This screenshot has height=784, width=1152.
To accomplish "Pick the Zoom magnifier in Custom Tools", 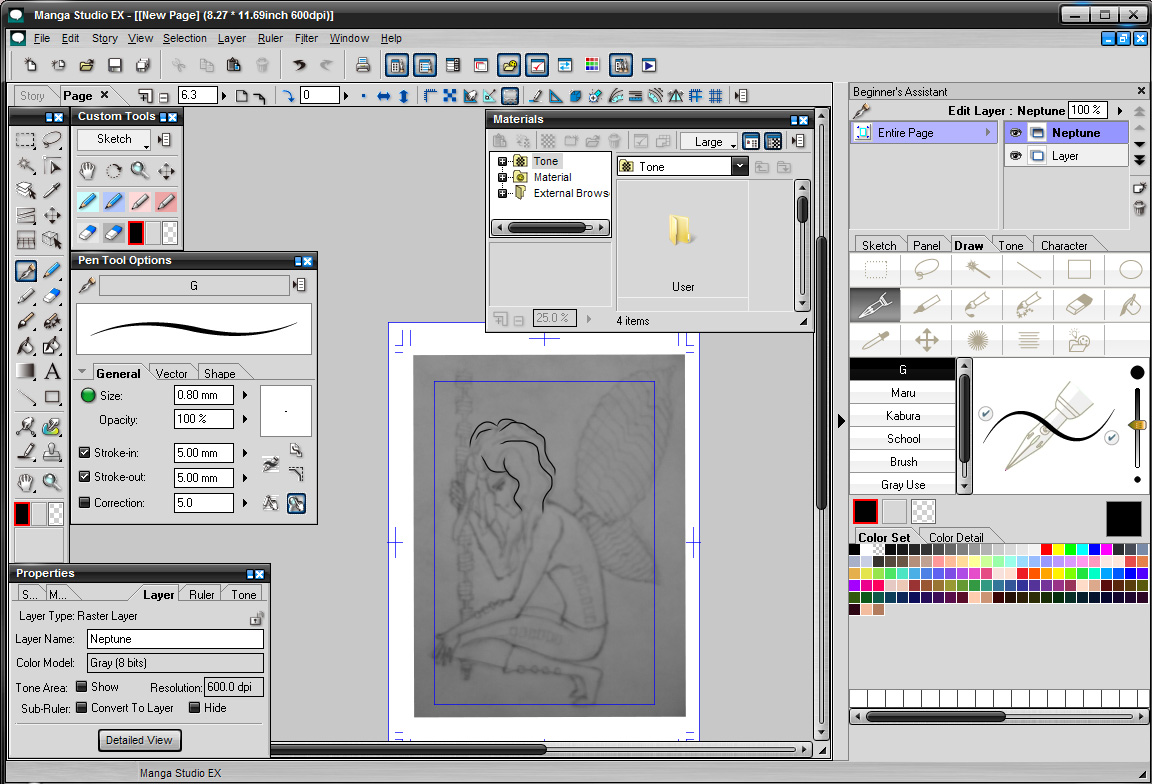I will [x=140, y=171].
